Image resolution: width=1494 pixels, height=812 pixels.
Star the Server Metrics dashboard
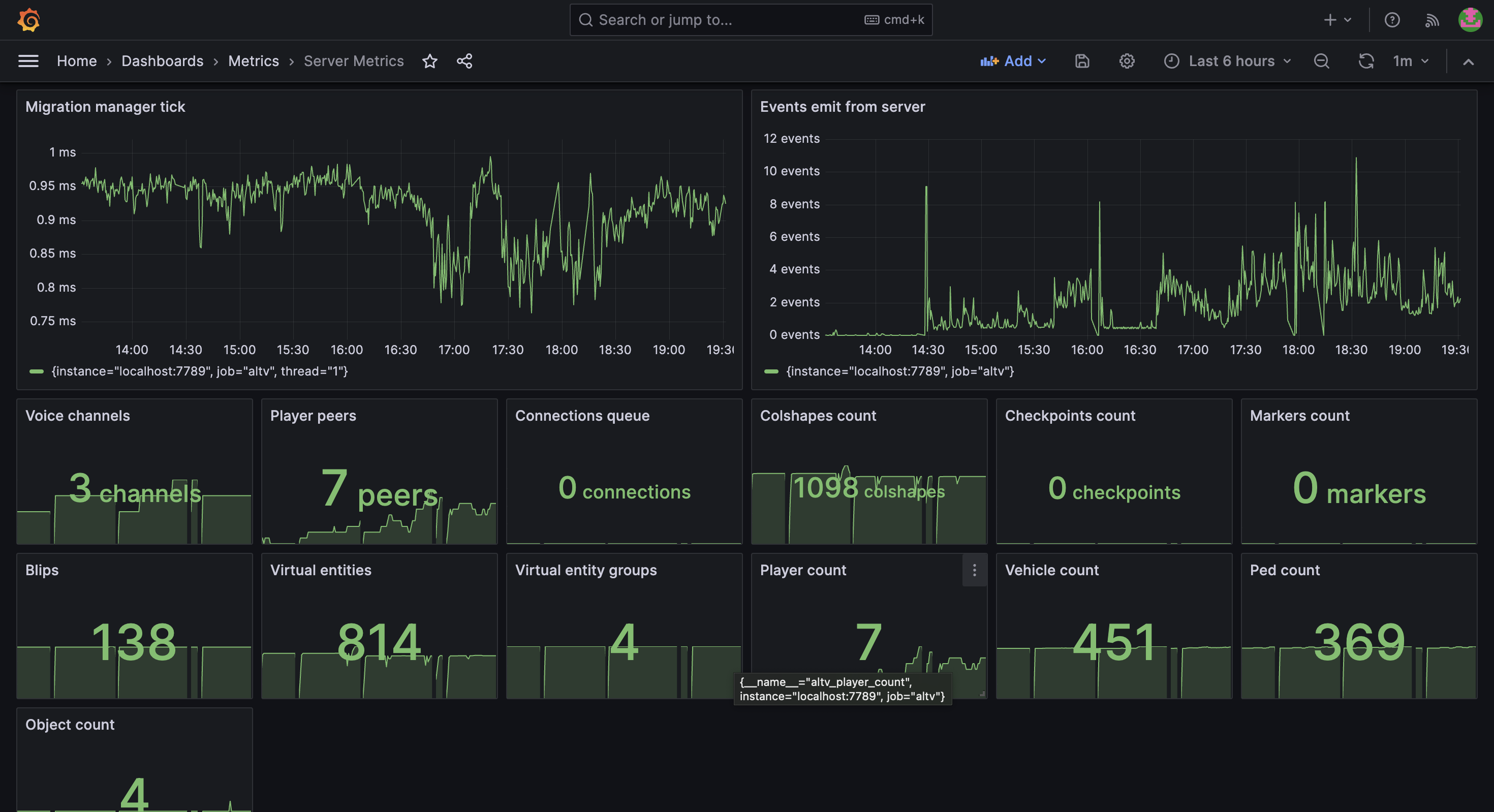tap(430, 61)
